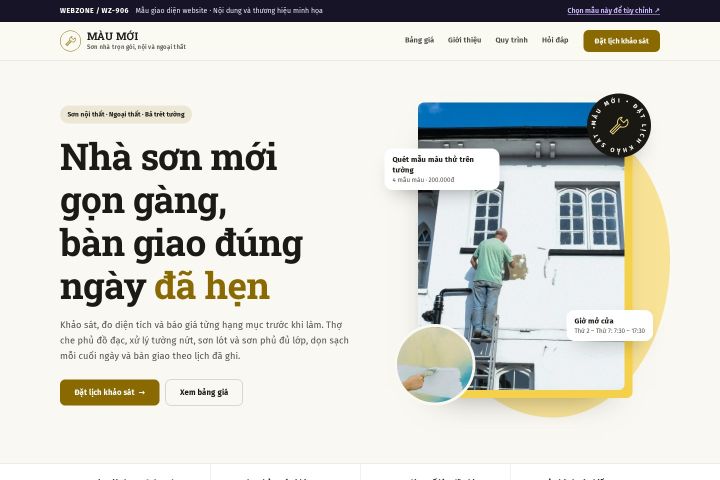Click the Màu Mới wrench logo icon

pyautogui.click(x=70, y=41)
